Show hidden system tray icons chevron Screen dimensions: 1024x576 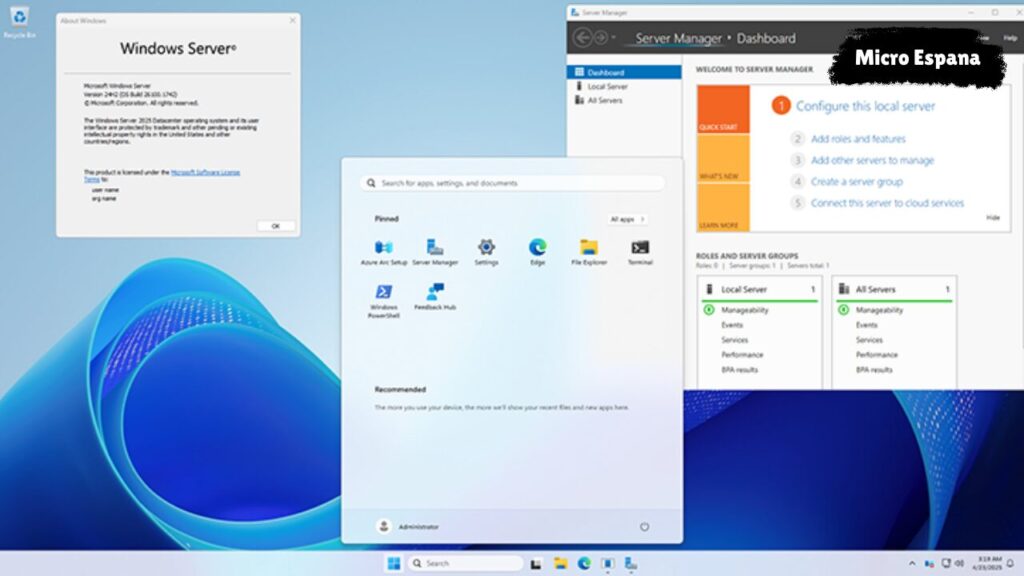click(x=912, y=564)
